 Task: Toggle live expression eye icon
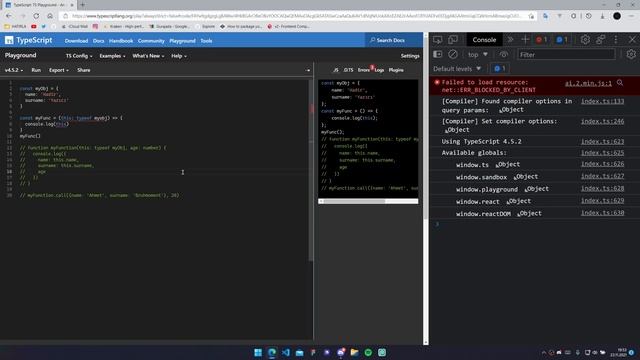[x=504, y=54]
